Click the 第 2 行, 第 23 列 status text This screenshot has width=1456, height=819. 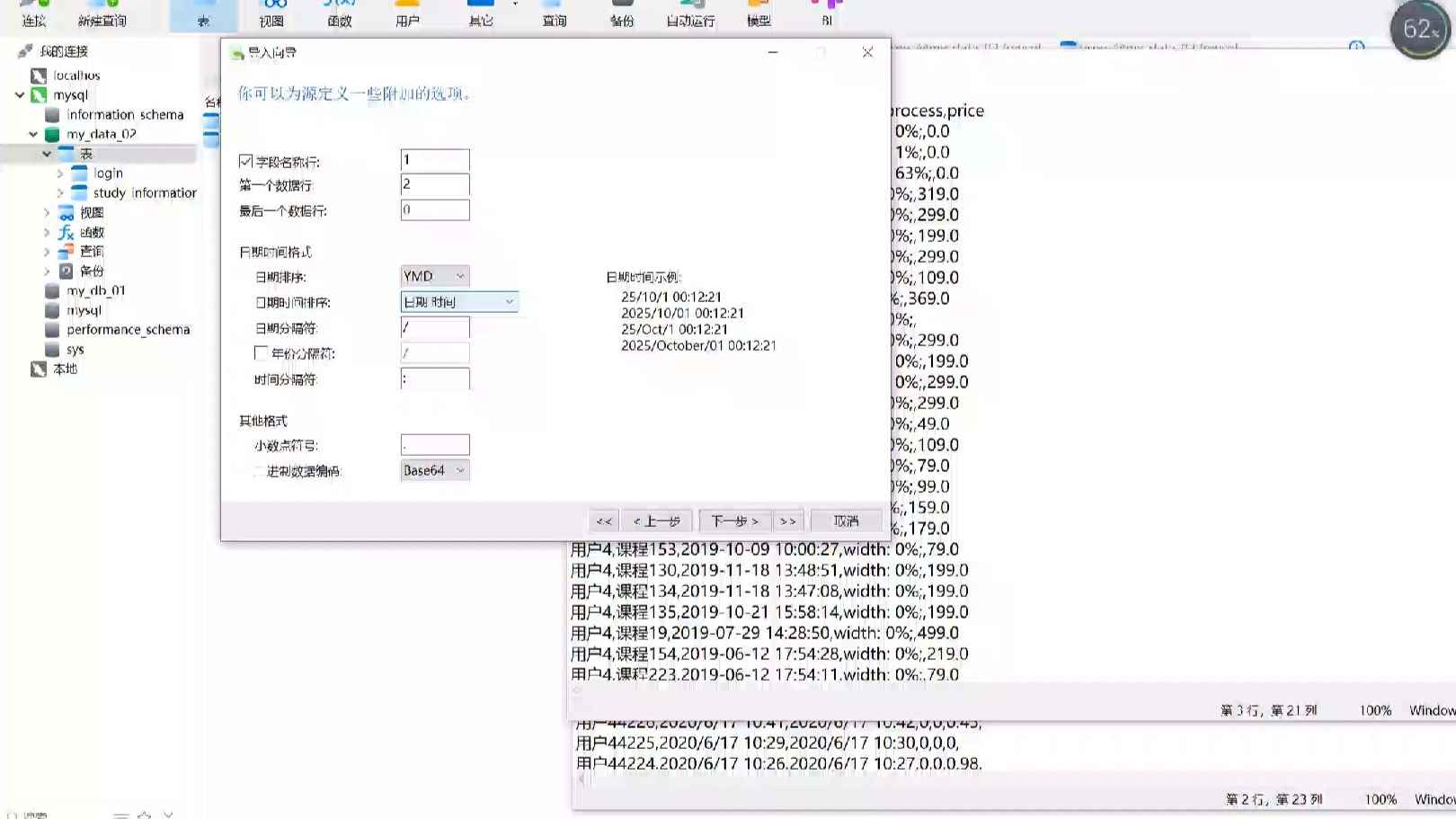(x=1274, y=799)
